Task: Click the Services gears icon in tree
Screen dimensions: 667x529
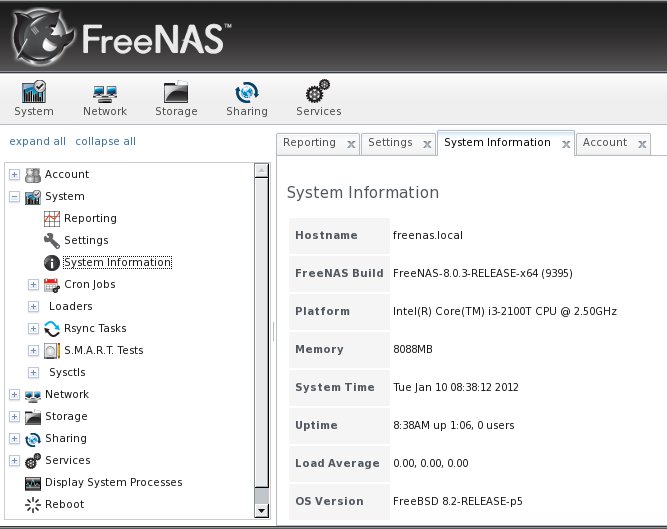Action: pyautogui.click(x=33, y=461)
